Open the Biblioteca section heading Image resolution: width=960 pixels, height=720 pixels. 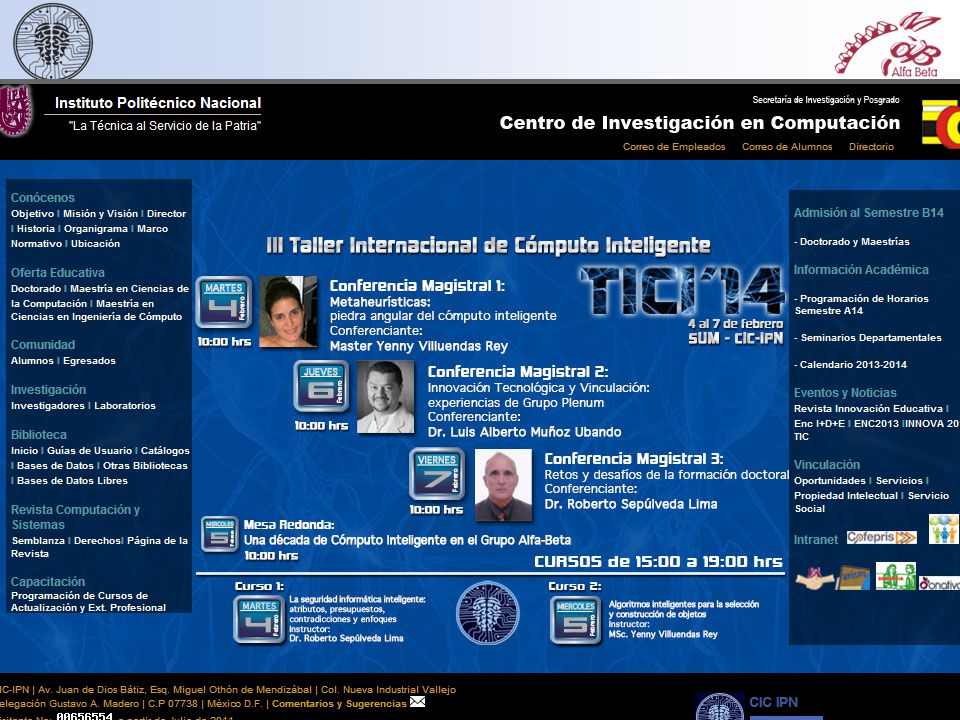(39, 434)
